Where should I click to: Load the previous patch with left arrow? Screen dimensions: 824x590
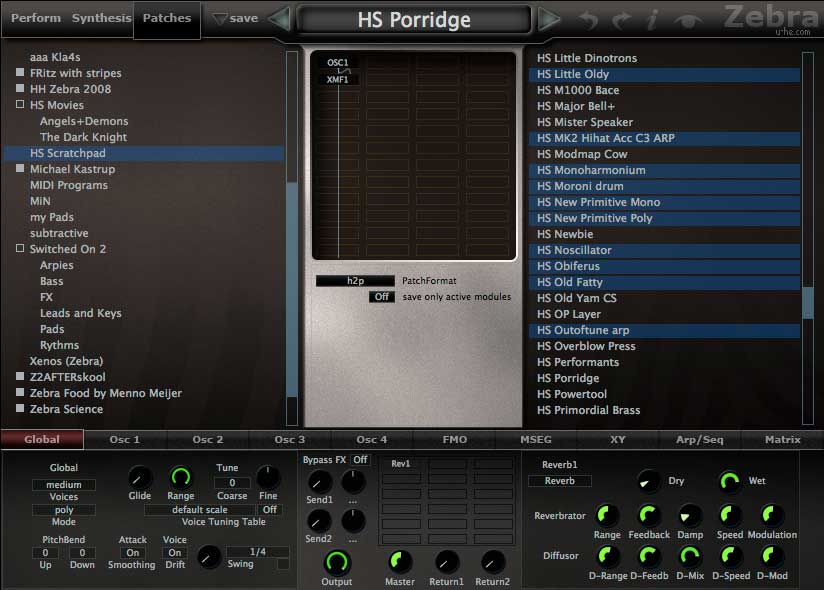(x=280, y=19)
